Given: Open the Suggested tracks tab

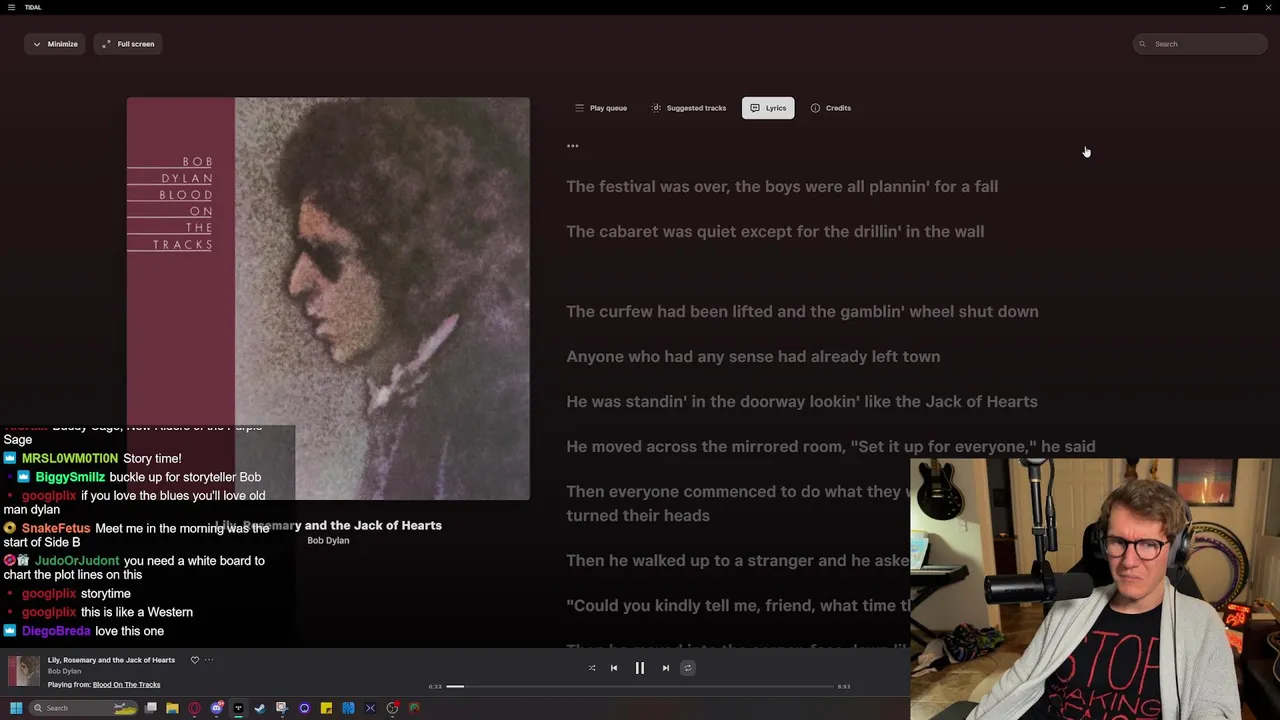Looking at the screenshot, I should point(689,108).
